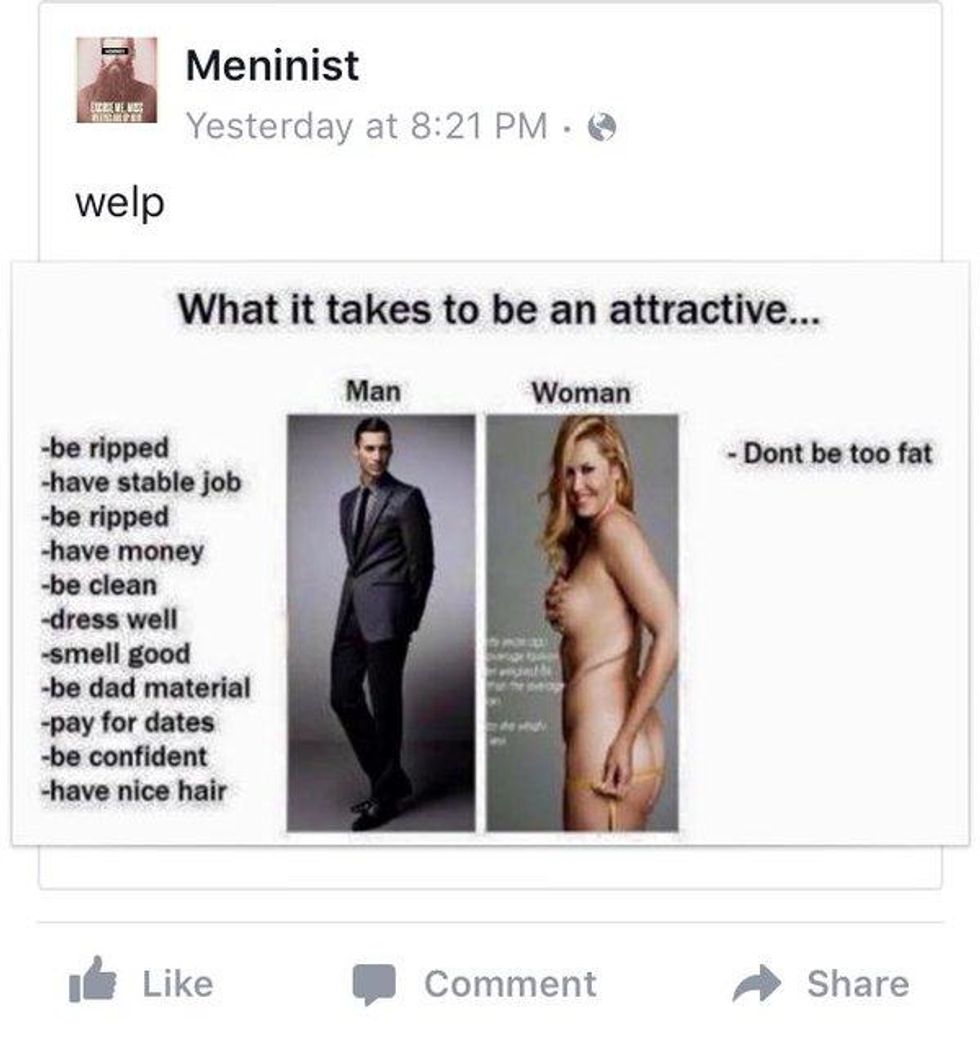The height and width of the screenshot is (1039, 980).
Task: Click the 'be dad material' list line
Action: click(x=146, y=688)
